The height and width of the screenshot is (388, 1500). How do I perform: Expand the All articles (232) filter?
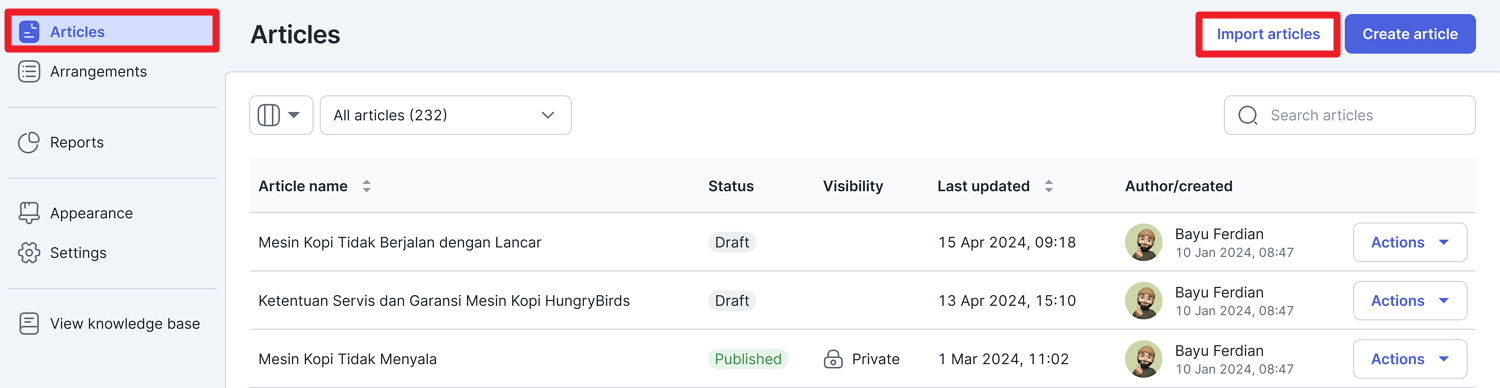click(445, 115)
